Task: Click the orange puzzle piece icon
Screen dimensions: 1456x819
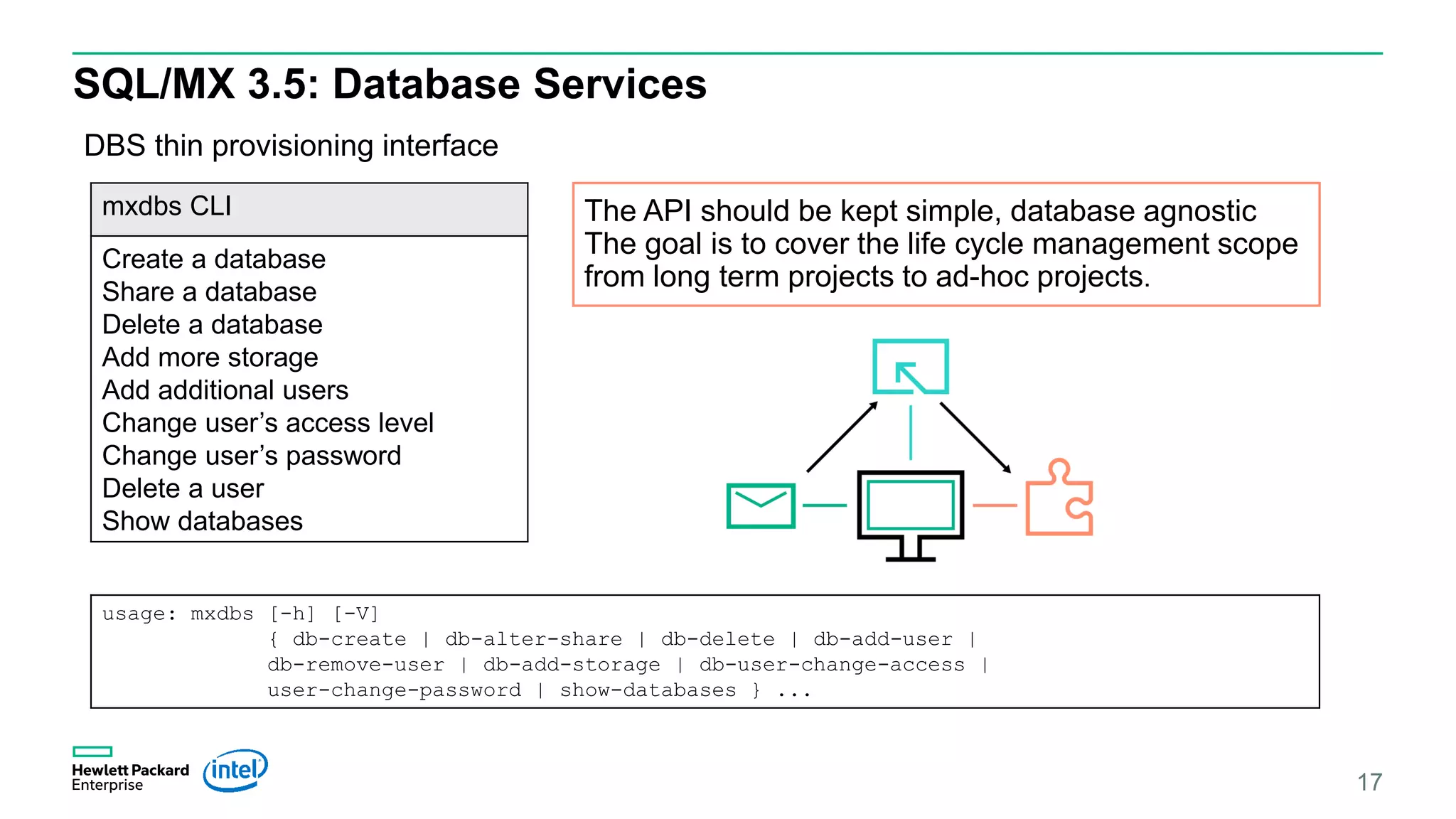Action: 1059,497
